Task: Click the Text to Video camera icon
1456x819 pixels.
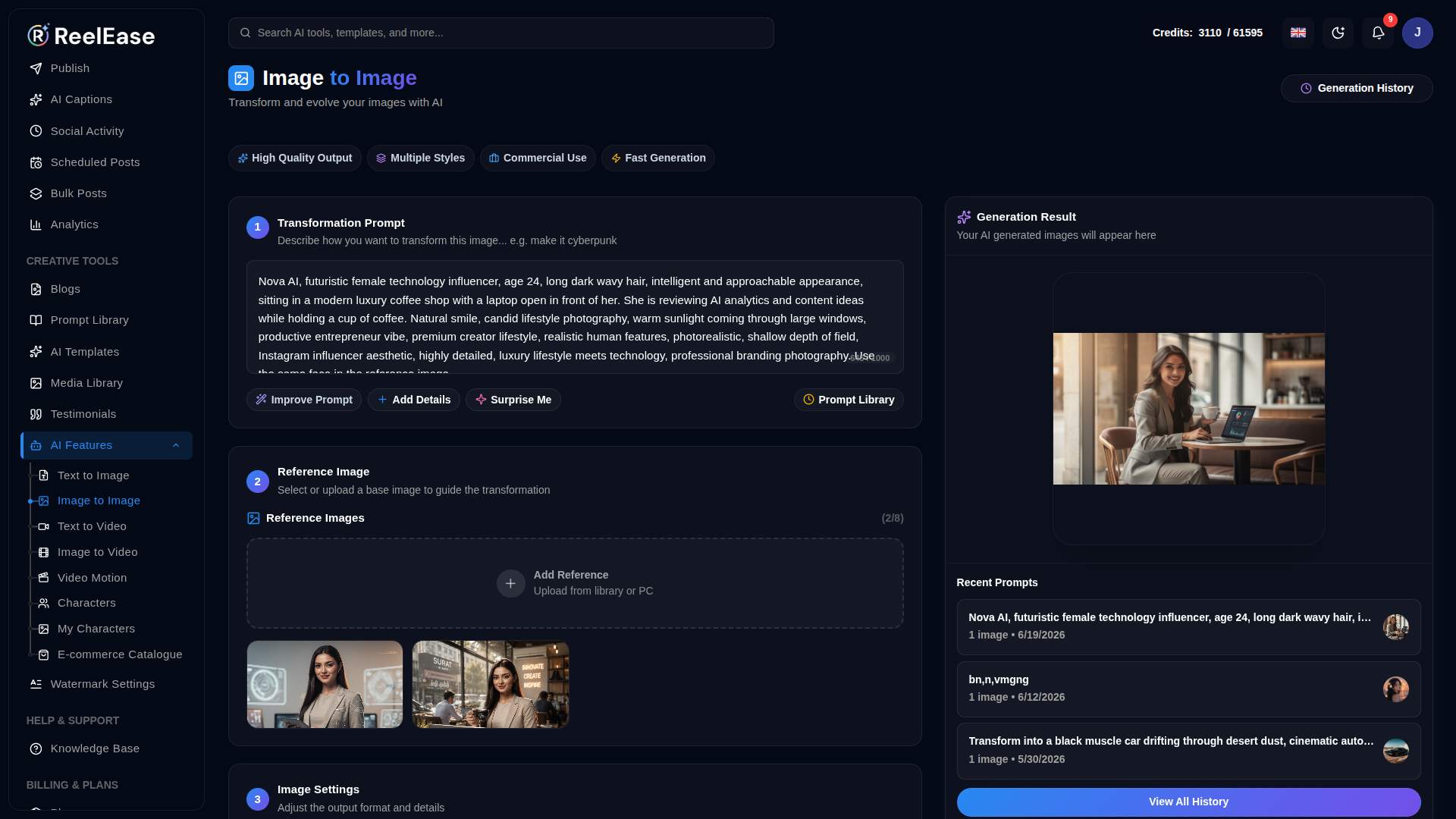Action: coord(43,526)
